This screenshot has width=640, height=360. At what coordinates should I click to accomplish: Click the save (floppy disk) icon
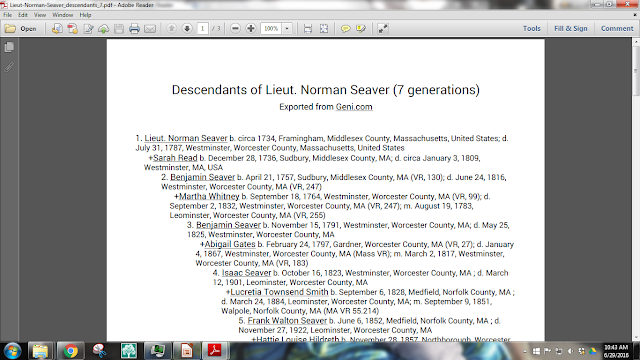(119, 29)
